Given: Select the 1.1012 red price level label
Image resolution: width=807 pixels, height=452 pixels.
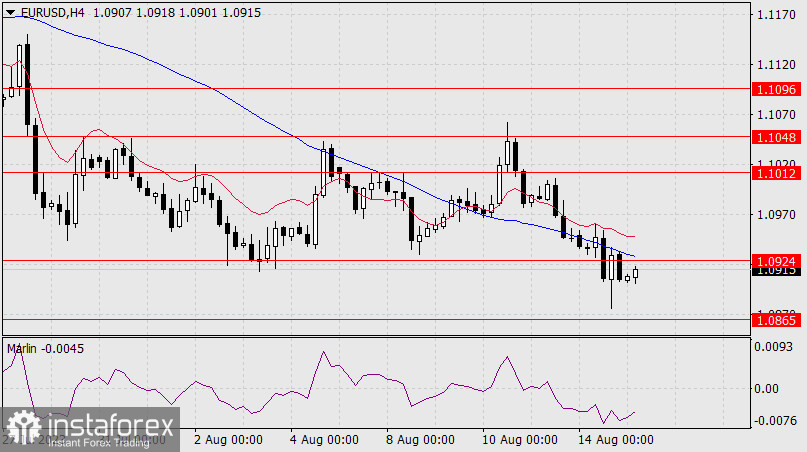Looking at the screenshot, I should pyautogui.click(x=777, y=173).
